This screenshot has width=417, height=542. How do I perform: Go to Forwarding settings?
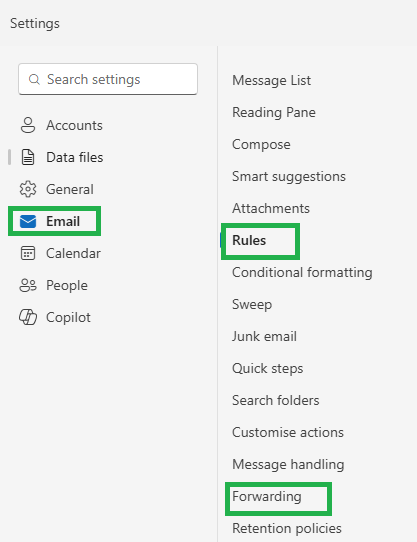267,497
